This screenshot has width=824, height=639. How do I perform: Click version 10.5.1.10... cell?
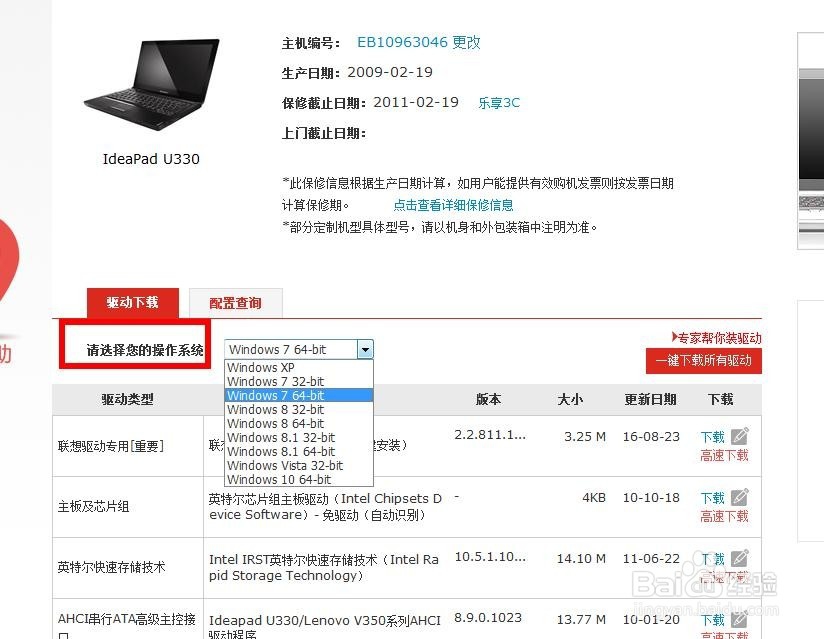coord(490,557)
